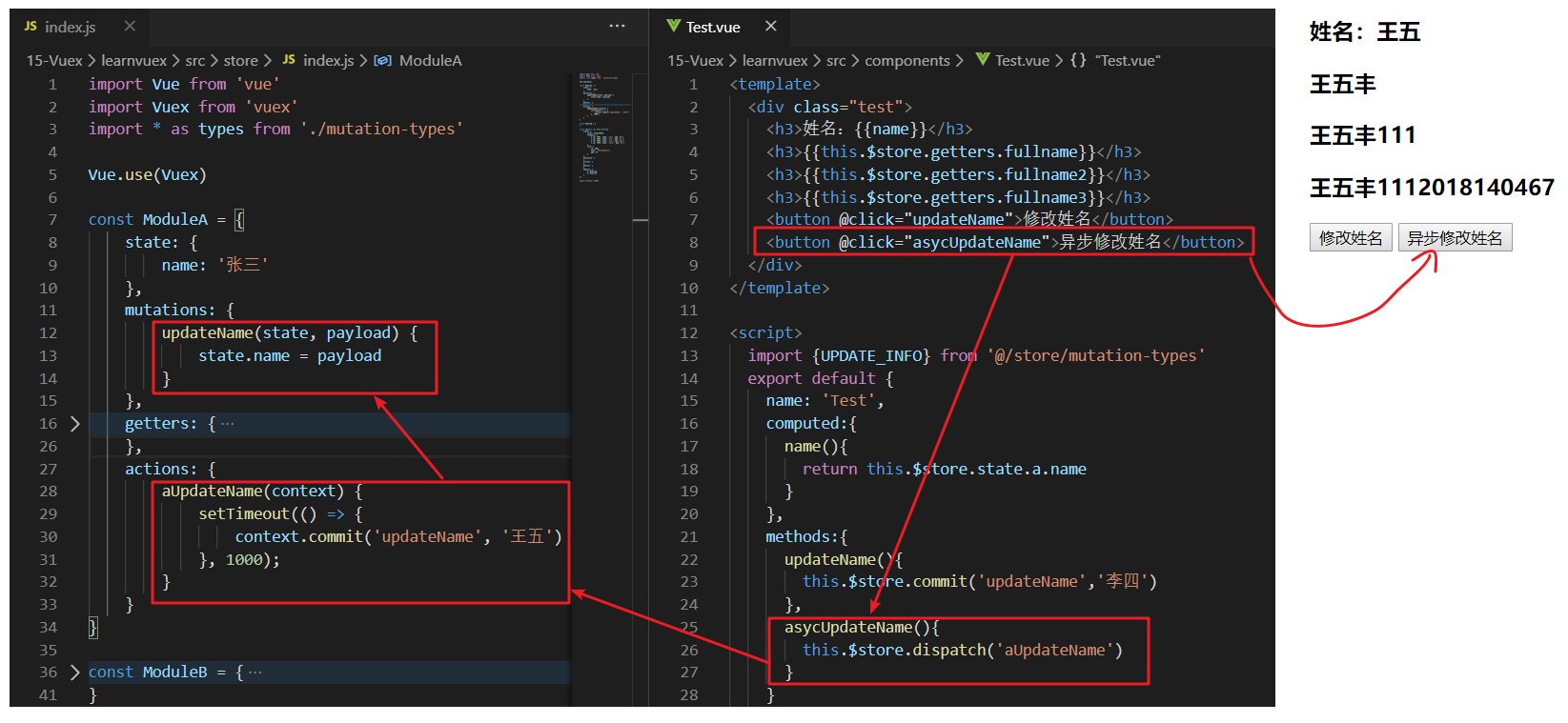Switch to the index.js tab
1568x723 pixels.
click(x=70, y=27)
